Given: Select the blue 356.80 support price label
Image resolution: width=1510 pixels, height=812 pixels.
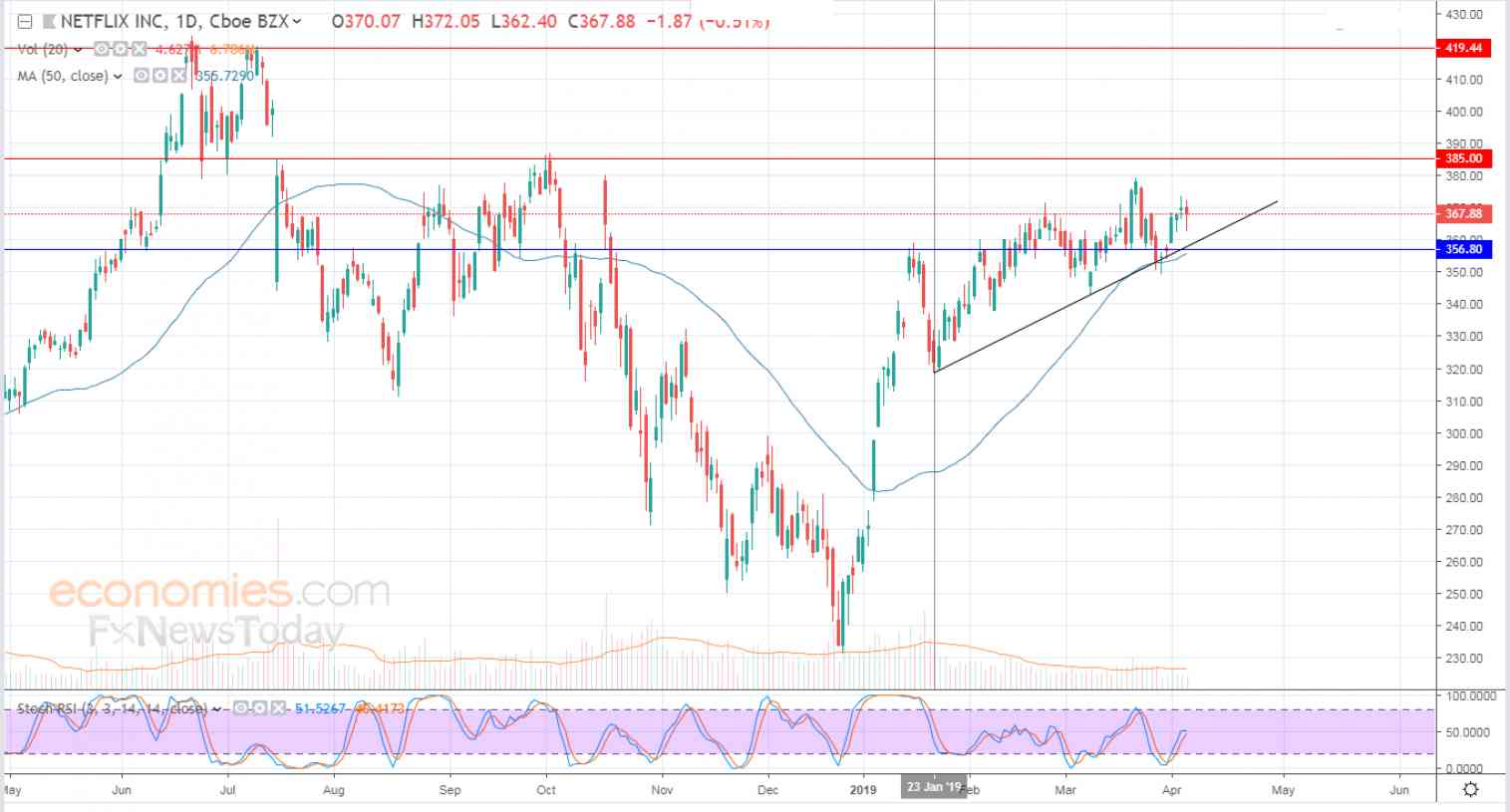Looking at the screenshot, I should coord(1462,250).
